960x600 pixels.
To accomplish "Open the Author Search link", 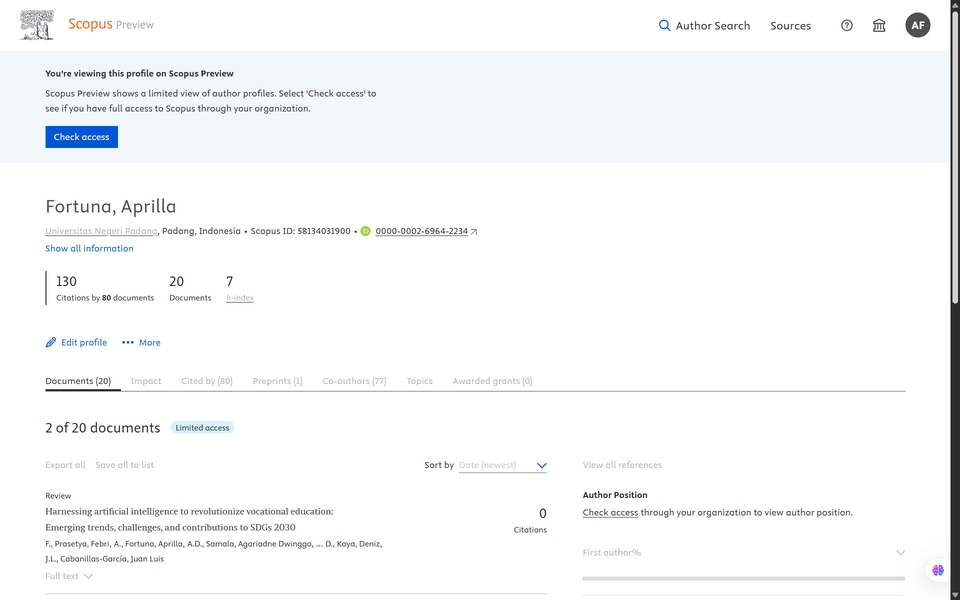I will tap(713, 25).
